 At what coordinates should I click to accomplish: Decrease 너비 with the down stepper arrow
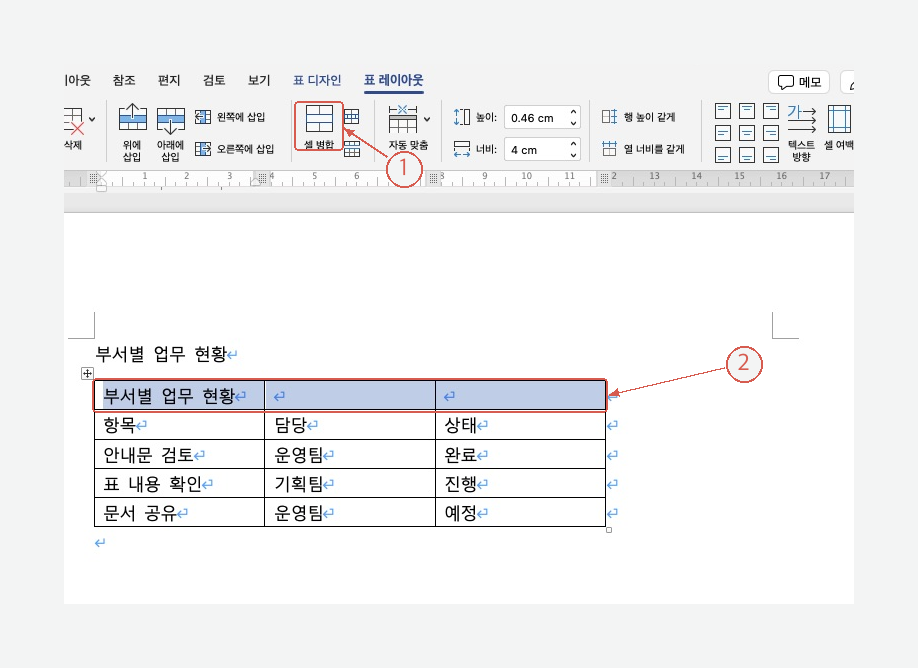coord(574,155)
